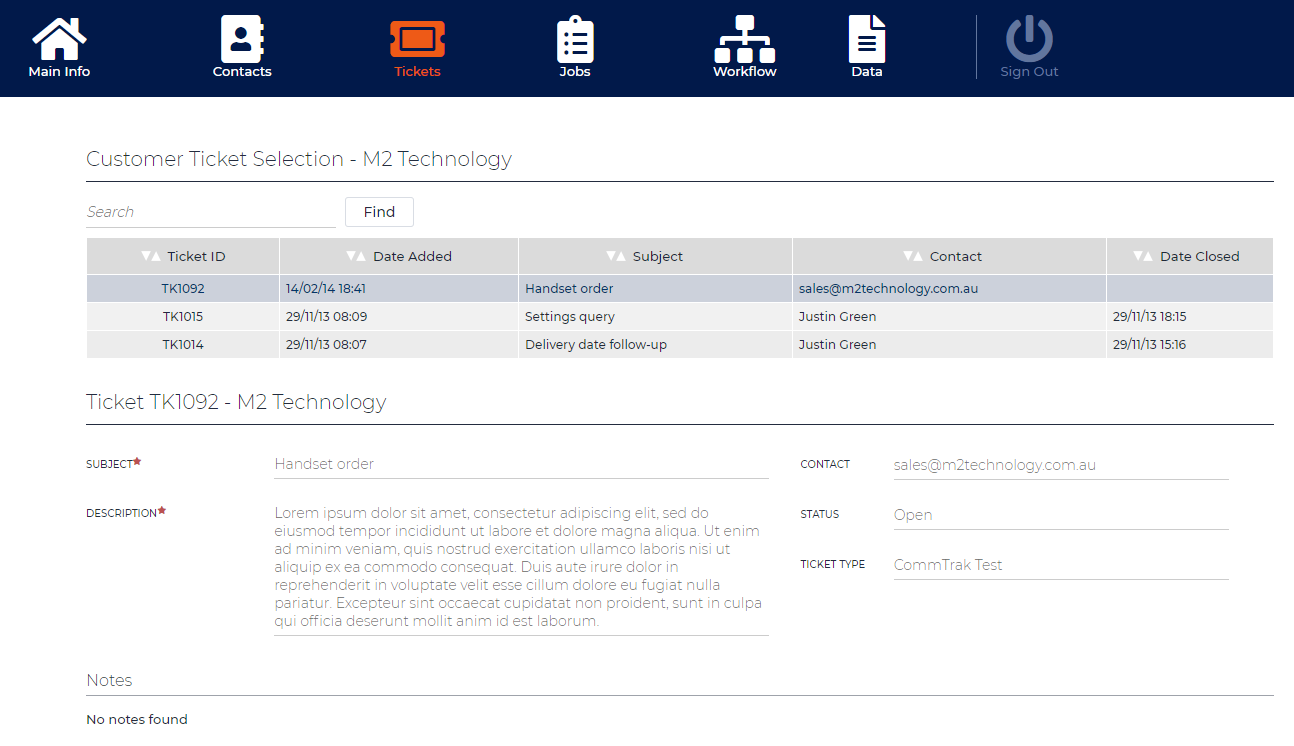Open the Workflow diagram icon
This screenshot has width=1294, height=746.
(x=745, y=39)
